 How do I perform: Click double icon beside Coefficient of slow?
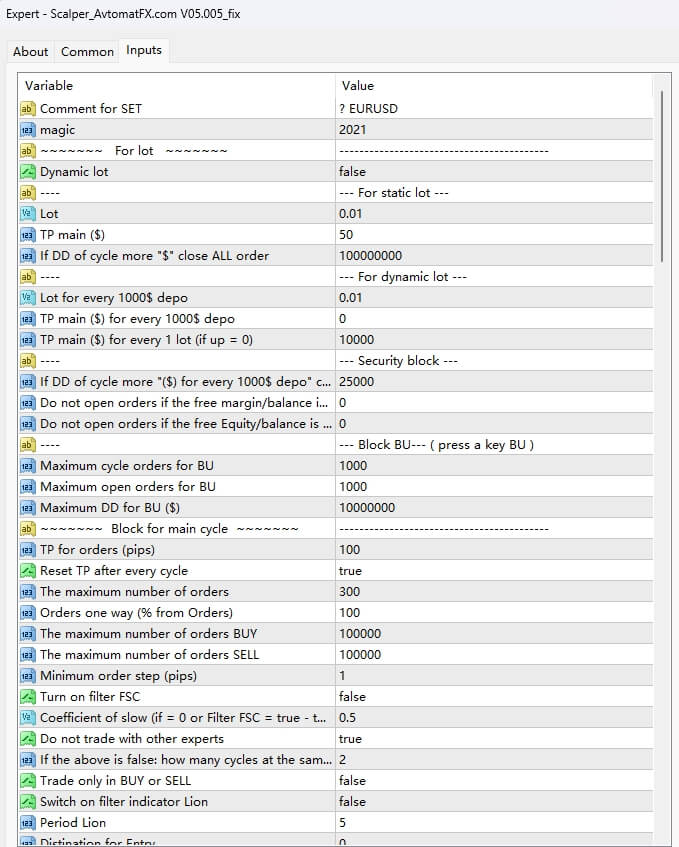[27, 718]
